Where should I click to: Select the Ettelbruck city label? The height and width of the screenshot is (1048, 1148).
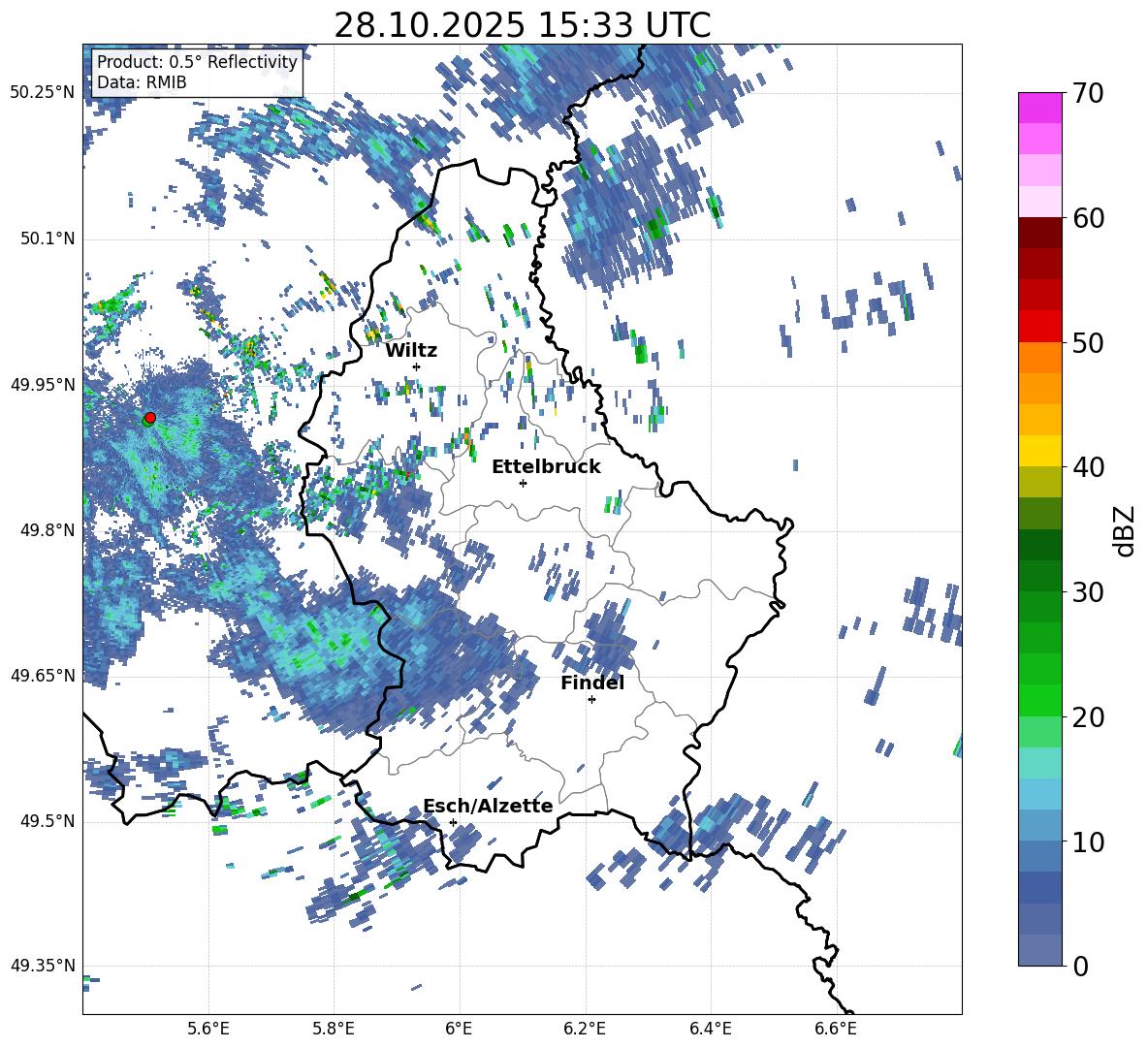[546, 466]
